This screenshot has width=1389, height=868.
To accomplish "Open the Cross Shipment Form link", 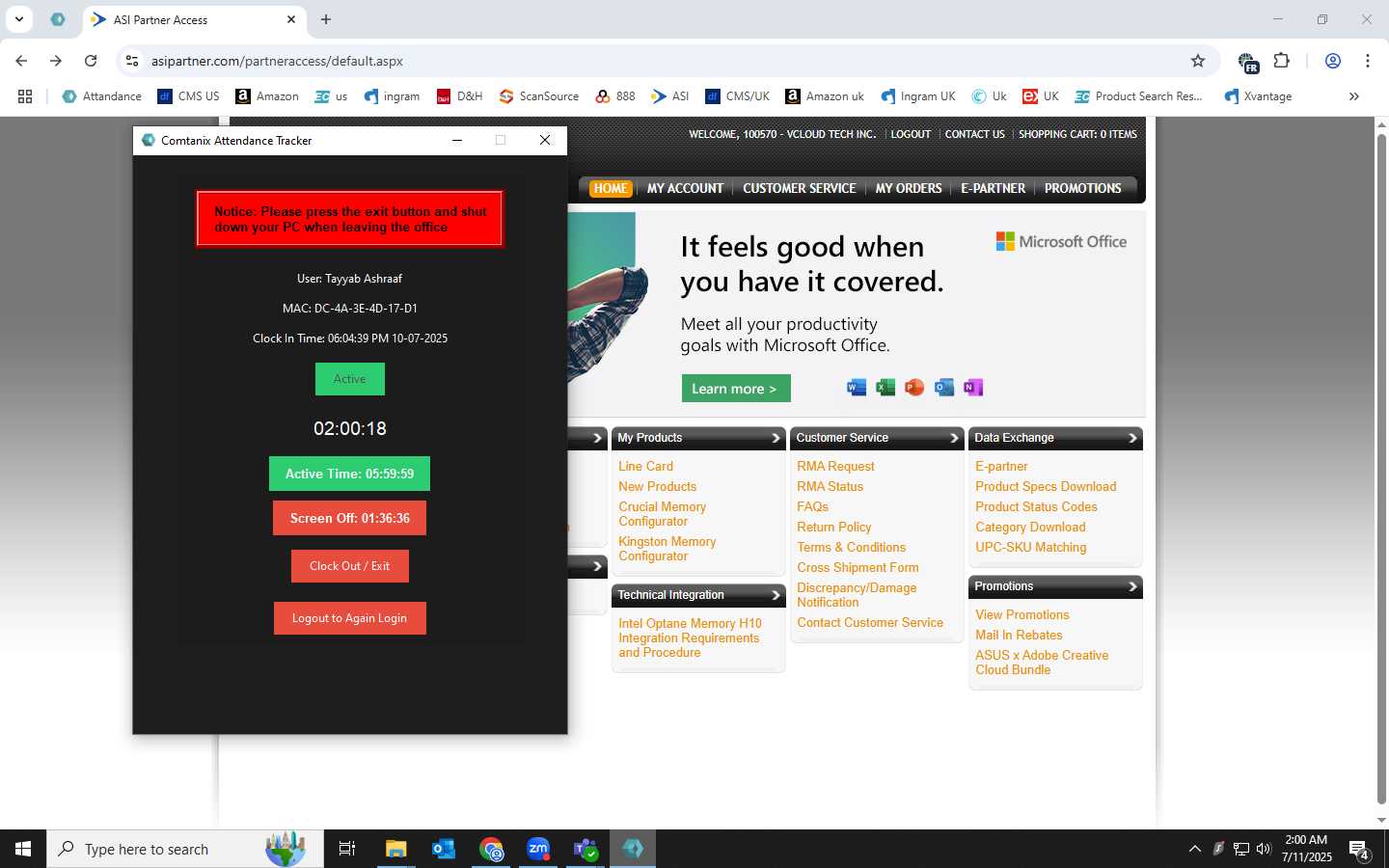I will (858, 567).
